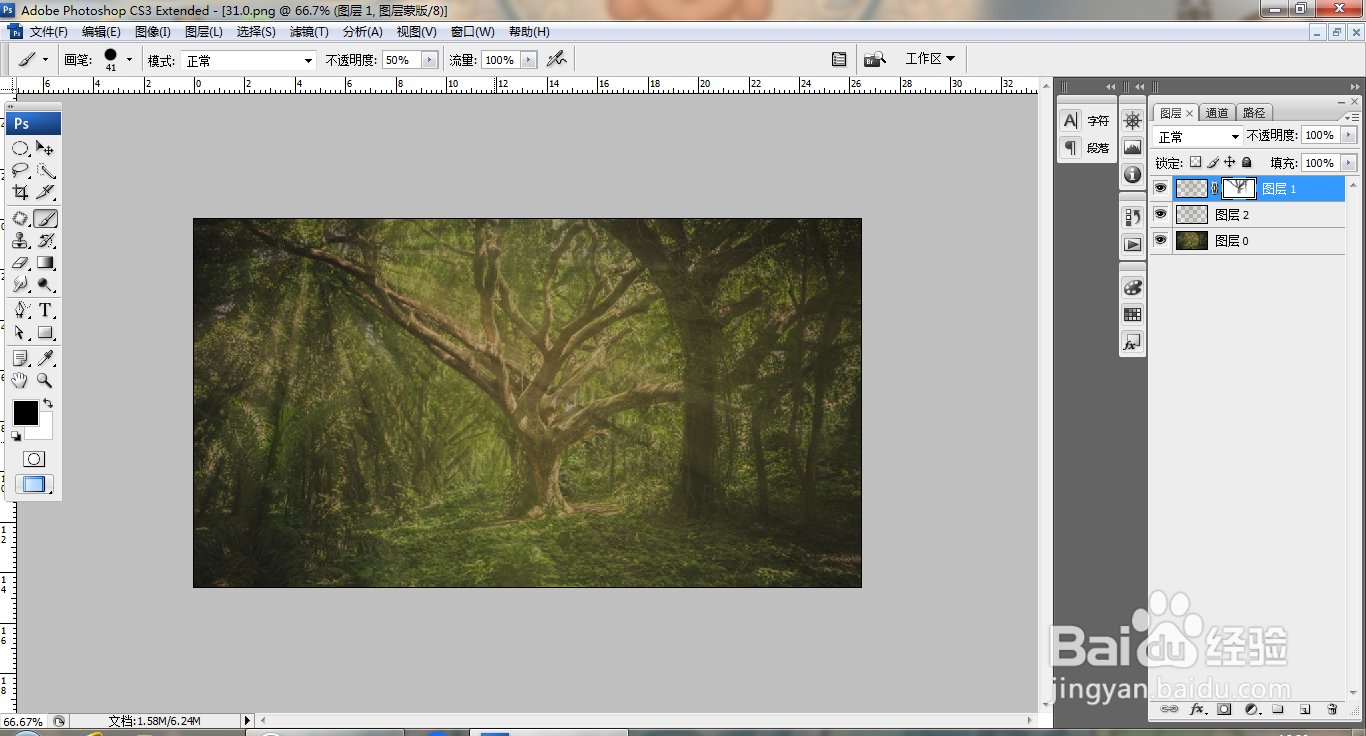Open the layer blend mode dropdown
Viewport: 1366px width, 736px height.
[1198, 136]
